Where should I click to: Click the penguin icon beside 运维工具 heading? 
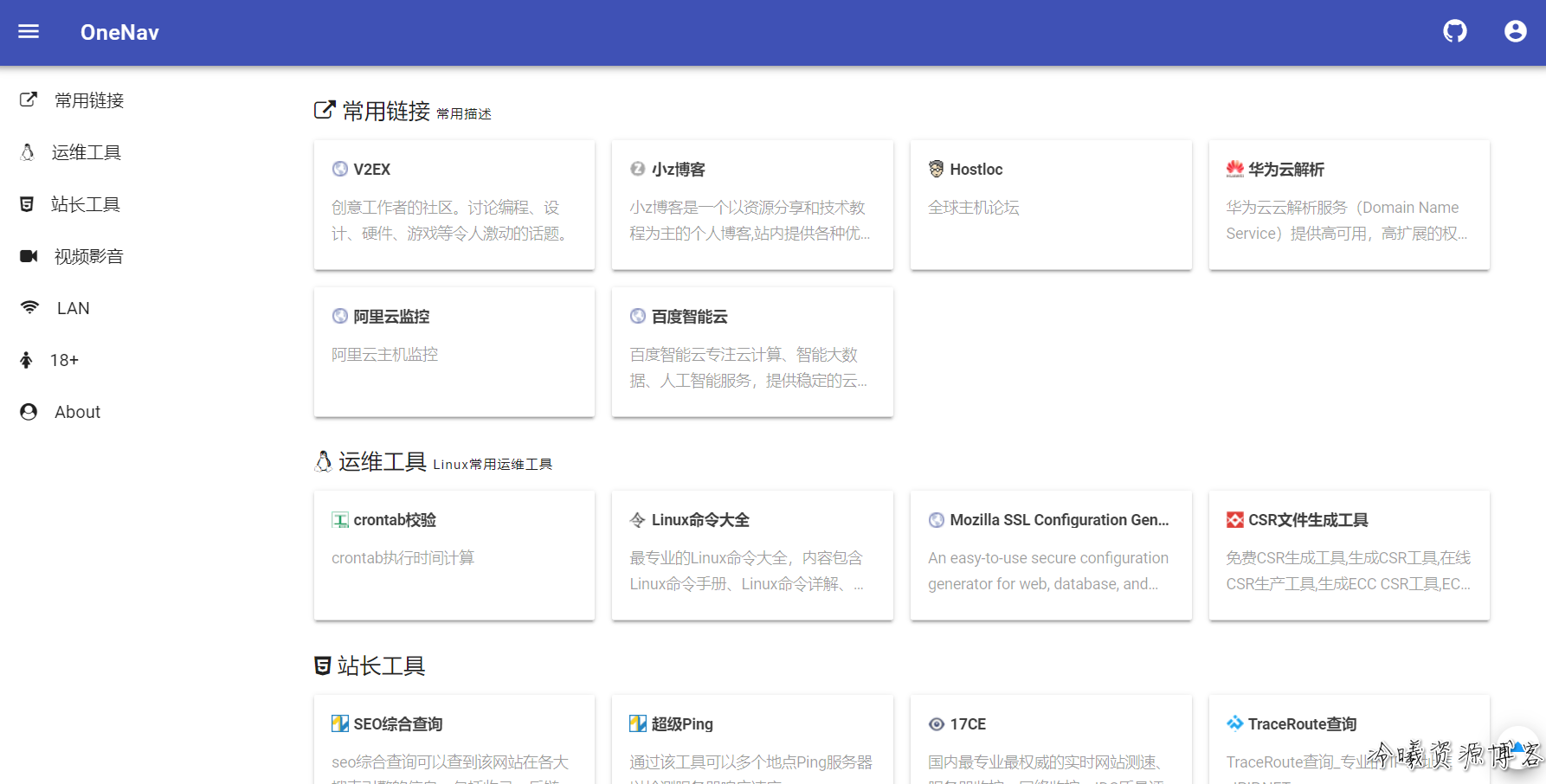(324, 461)
